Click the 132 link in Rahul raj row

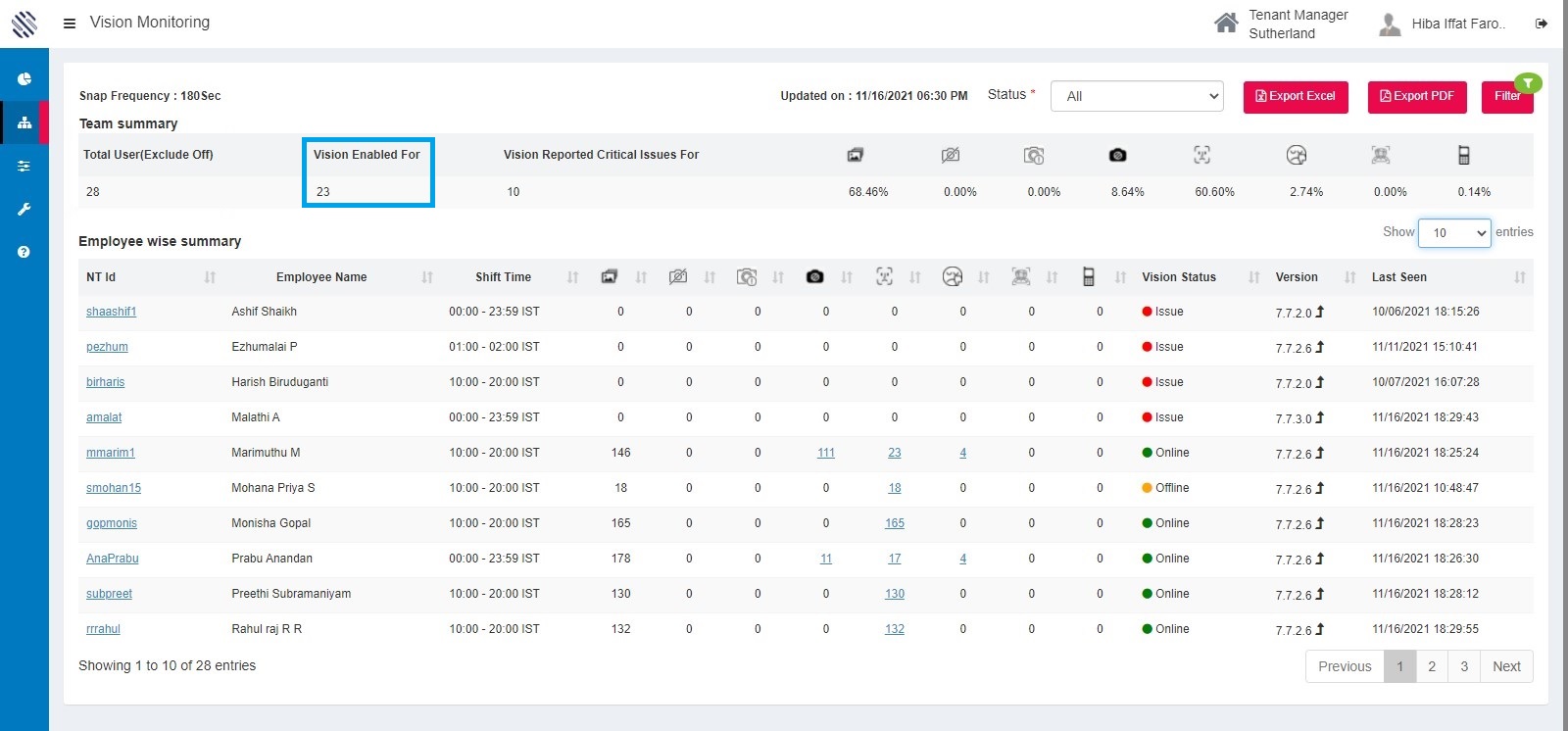tap(895, 629)
